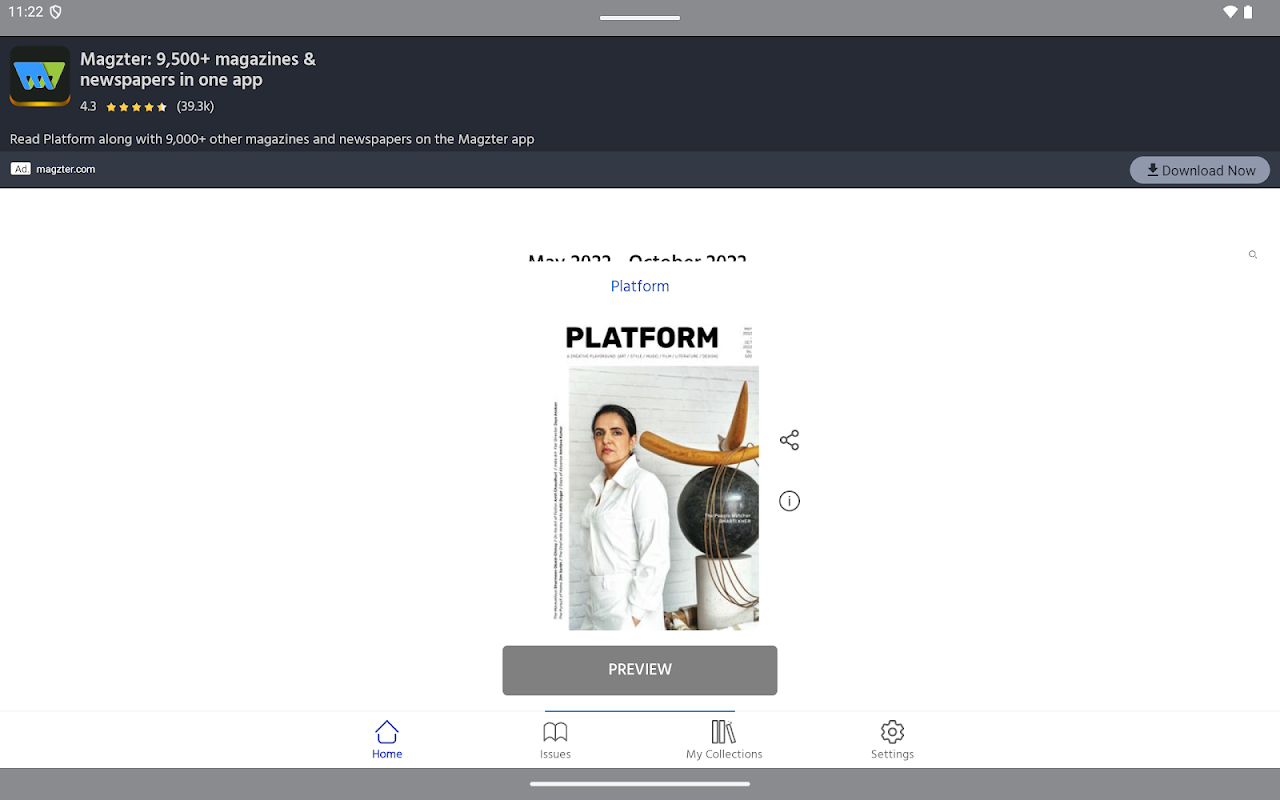Open the magzter.com ad link
1280x800 pixels.
(66, 169)
